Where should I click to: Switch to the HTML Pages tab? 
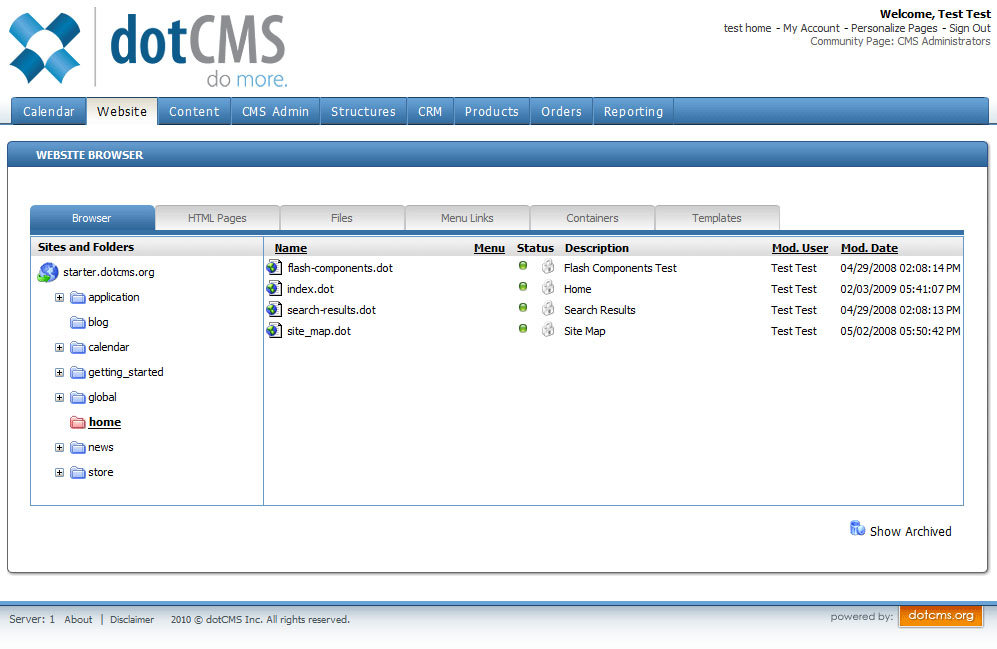click(x=217, y=218)
